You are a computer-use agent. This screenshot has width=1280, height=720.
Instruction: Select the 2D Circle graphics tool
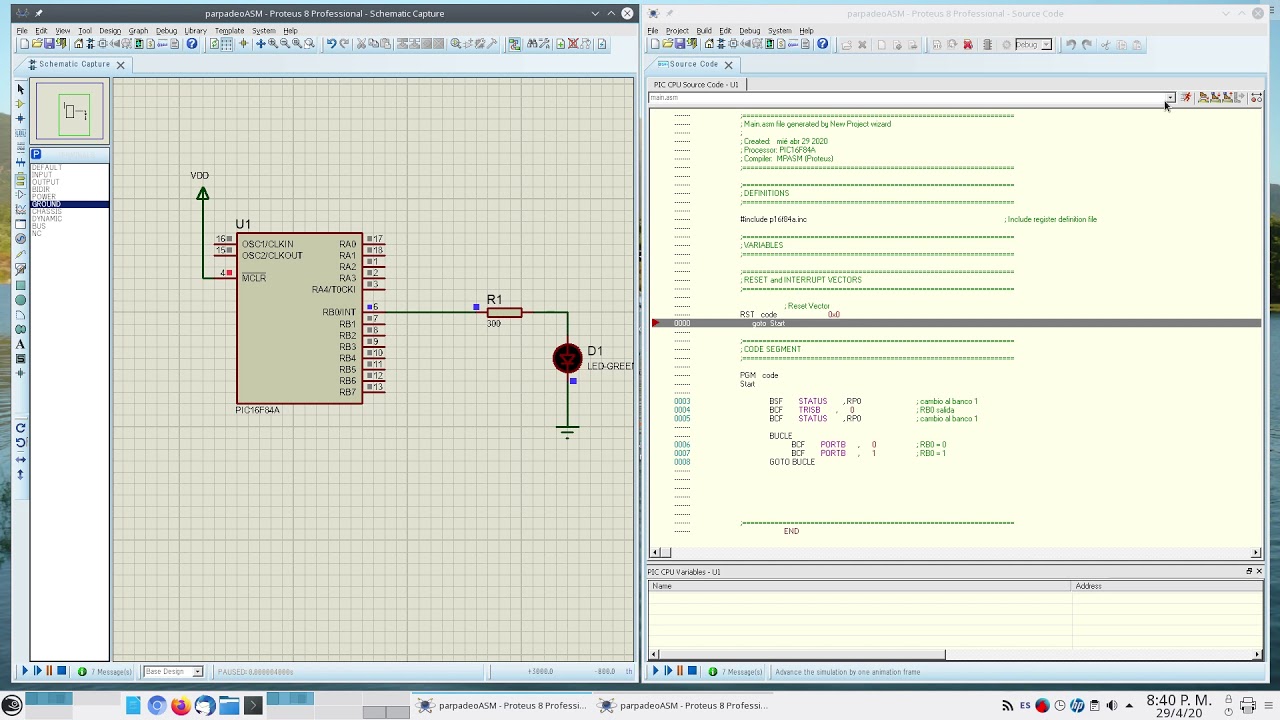coord(20,300)
